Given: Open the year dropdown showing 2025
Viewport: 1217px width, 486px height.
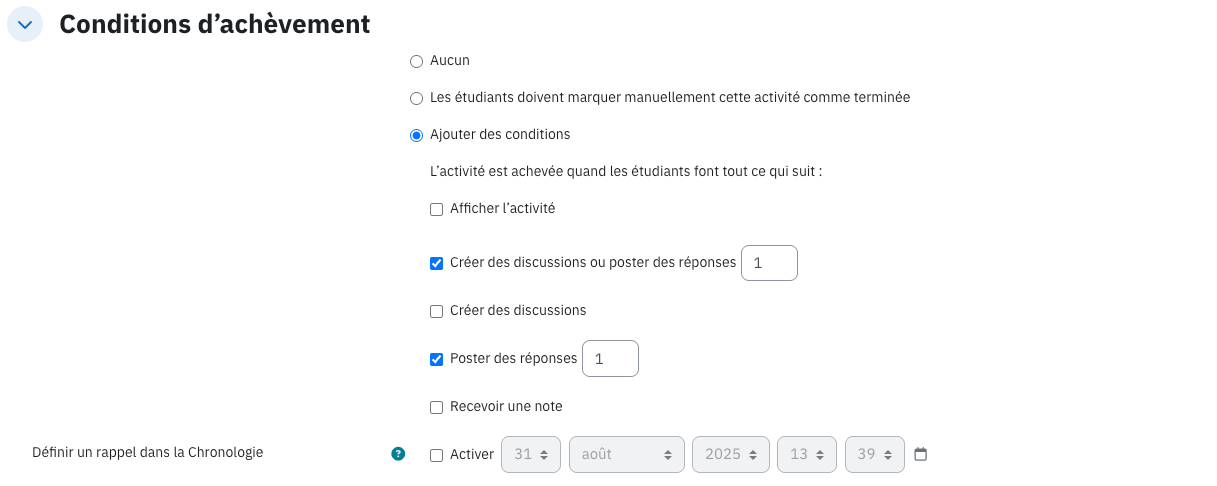Looking at the screenshot, I should 731,454.
